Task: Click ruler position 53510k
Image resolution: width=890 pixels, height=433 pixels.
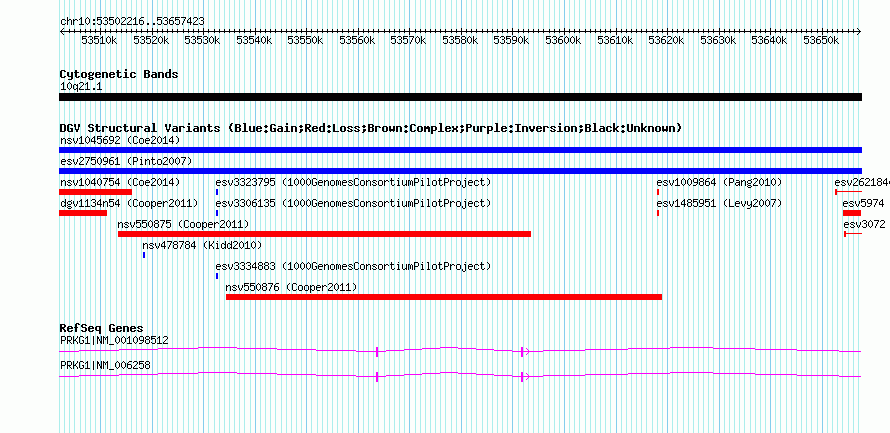Action: (x=99, y=40)
